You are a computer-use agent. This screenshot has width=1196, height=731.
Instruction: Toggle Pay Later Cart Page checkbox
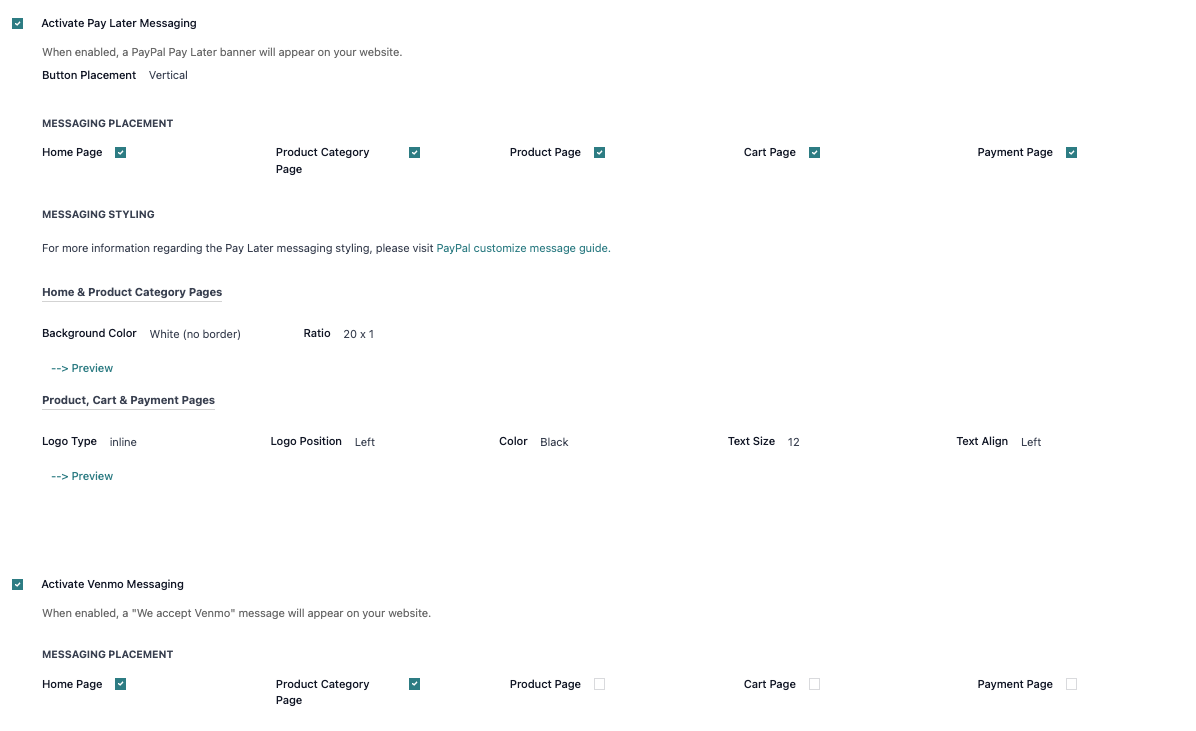tap(814, 152)
